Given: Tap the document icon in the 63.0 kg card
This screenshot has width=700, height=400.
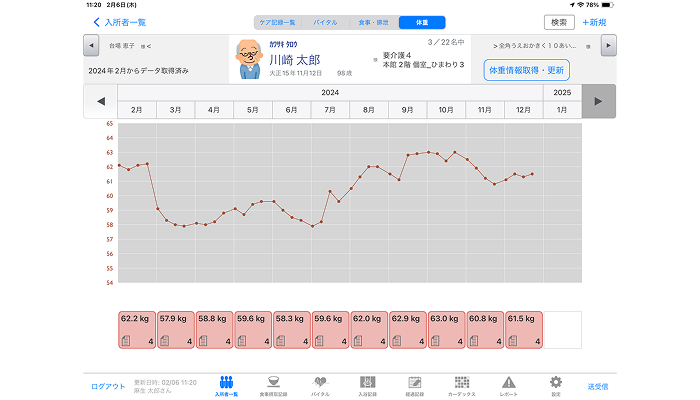Looking at the screenshot, I should coord(435,341).
